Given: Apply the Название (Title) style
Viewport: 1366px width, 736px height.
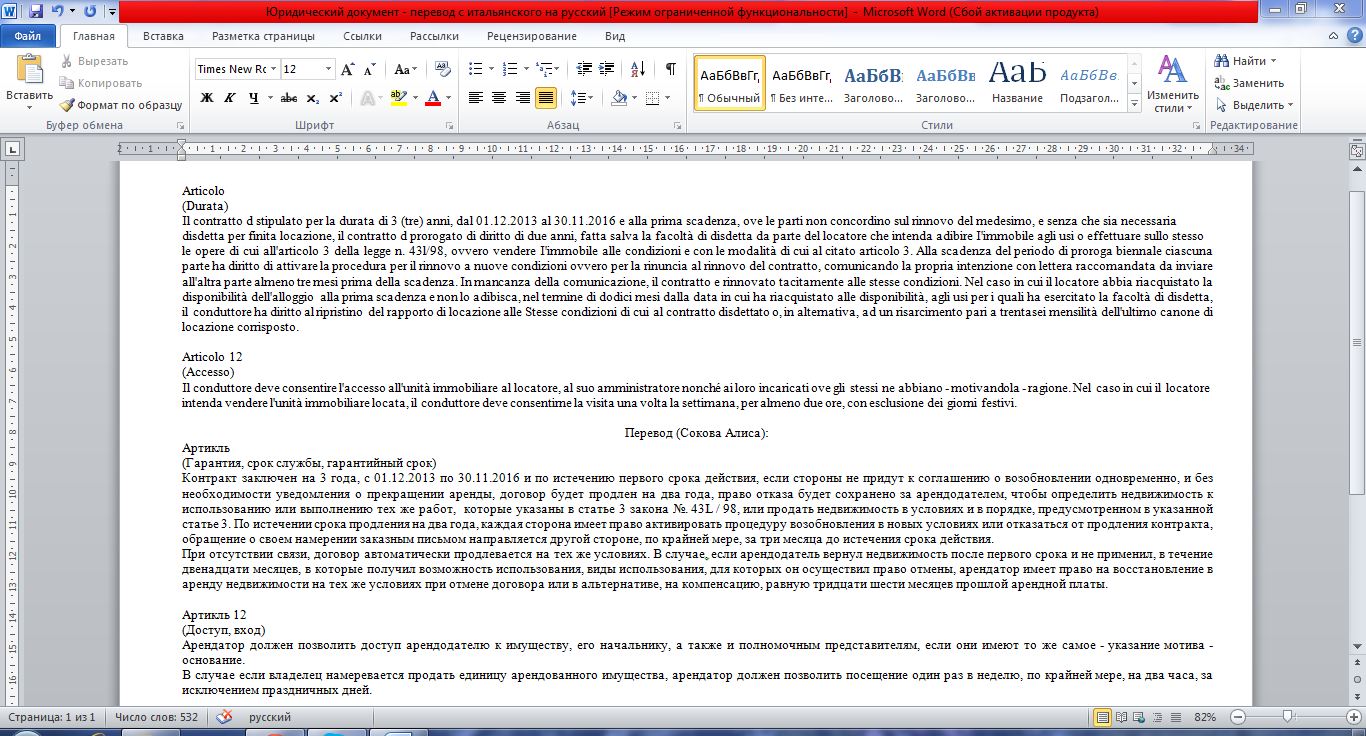Looking at the screenshot, I should 1018,83.
